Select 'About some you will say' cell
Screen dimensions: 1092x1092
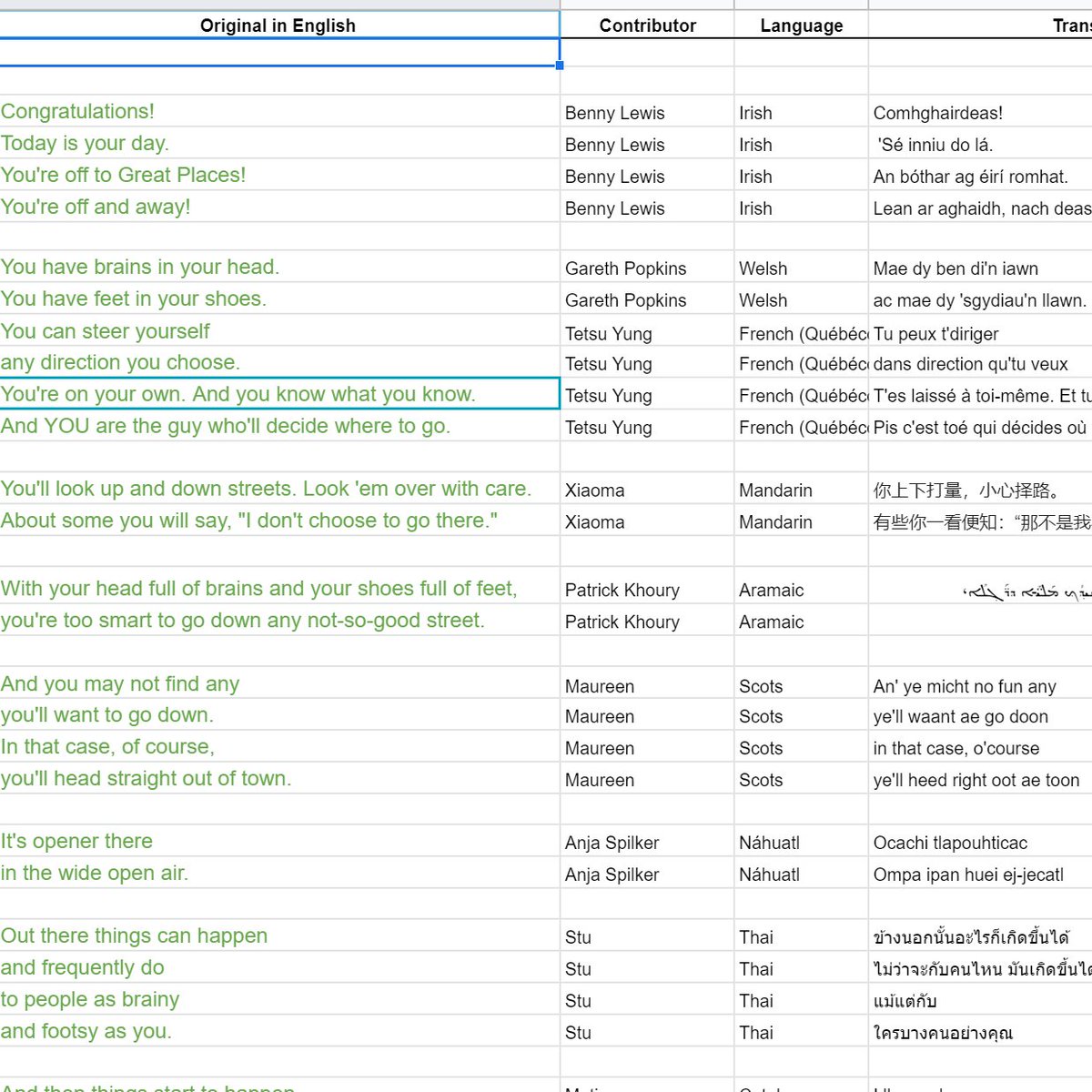point(278,521)
